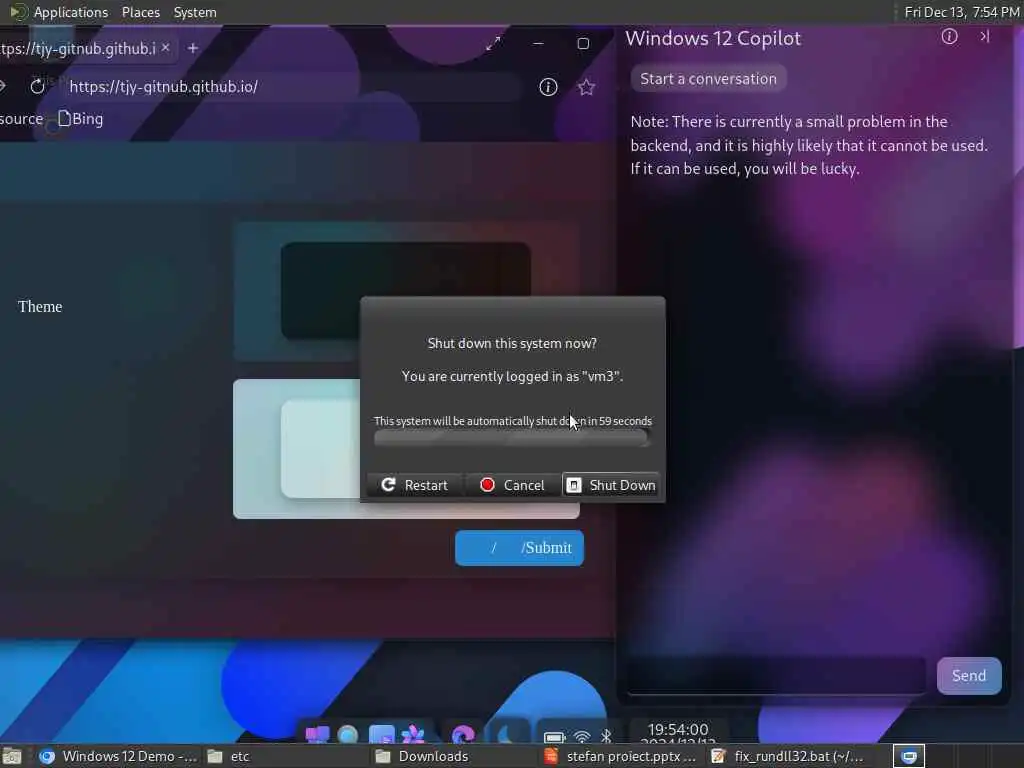The width and height of the screenshot is (1024, 768).
Task: Switch to stefan project.pptx taskbar window
Action: tap(620, 756)
